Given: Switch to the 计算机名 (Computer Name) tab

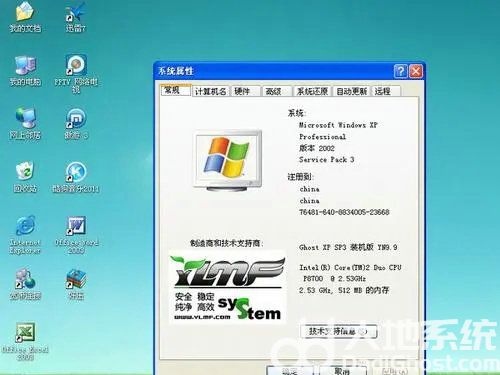Looking at the screenshot, I should coord(211,91).
